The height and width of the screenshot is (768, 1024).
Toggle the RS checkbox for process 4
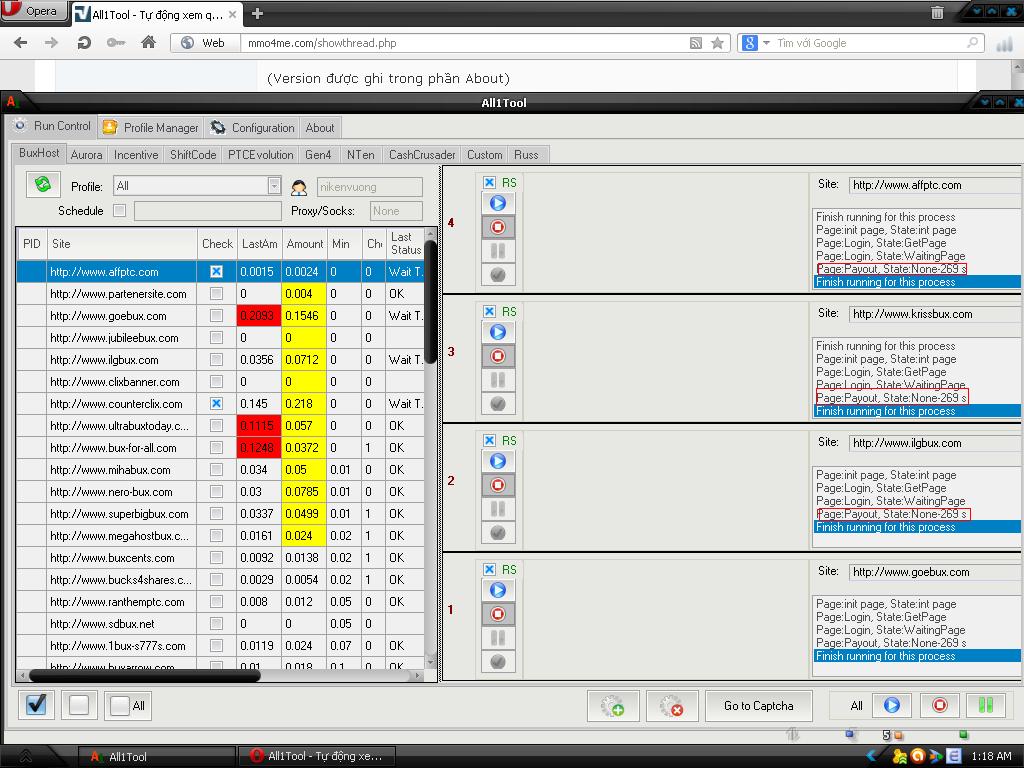point(489,183)
